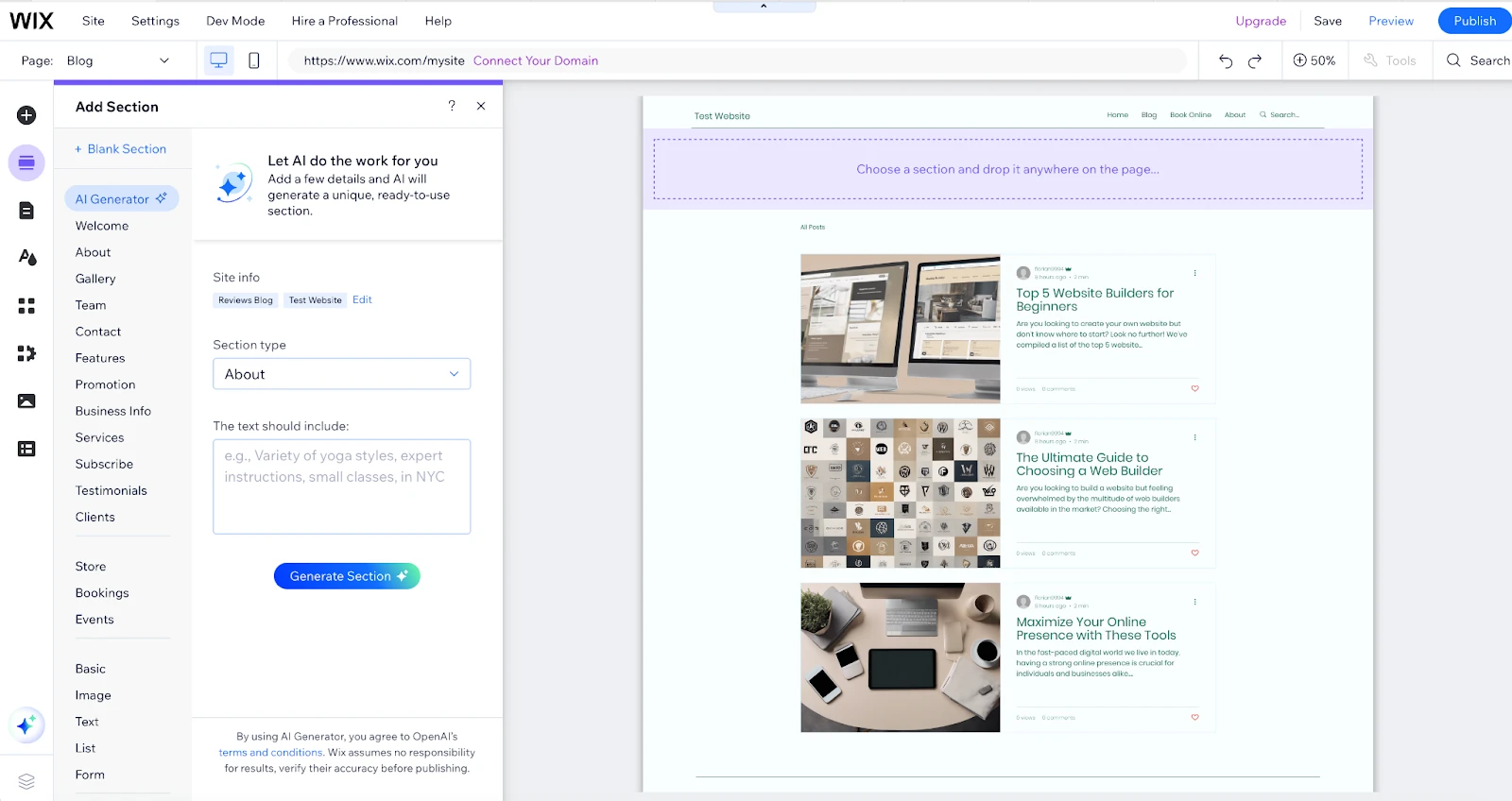Select the AI Generator category
The width and height of the screenshot is (1512, 801).
(x=122, y=198)
